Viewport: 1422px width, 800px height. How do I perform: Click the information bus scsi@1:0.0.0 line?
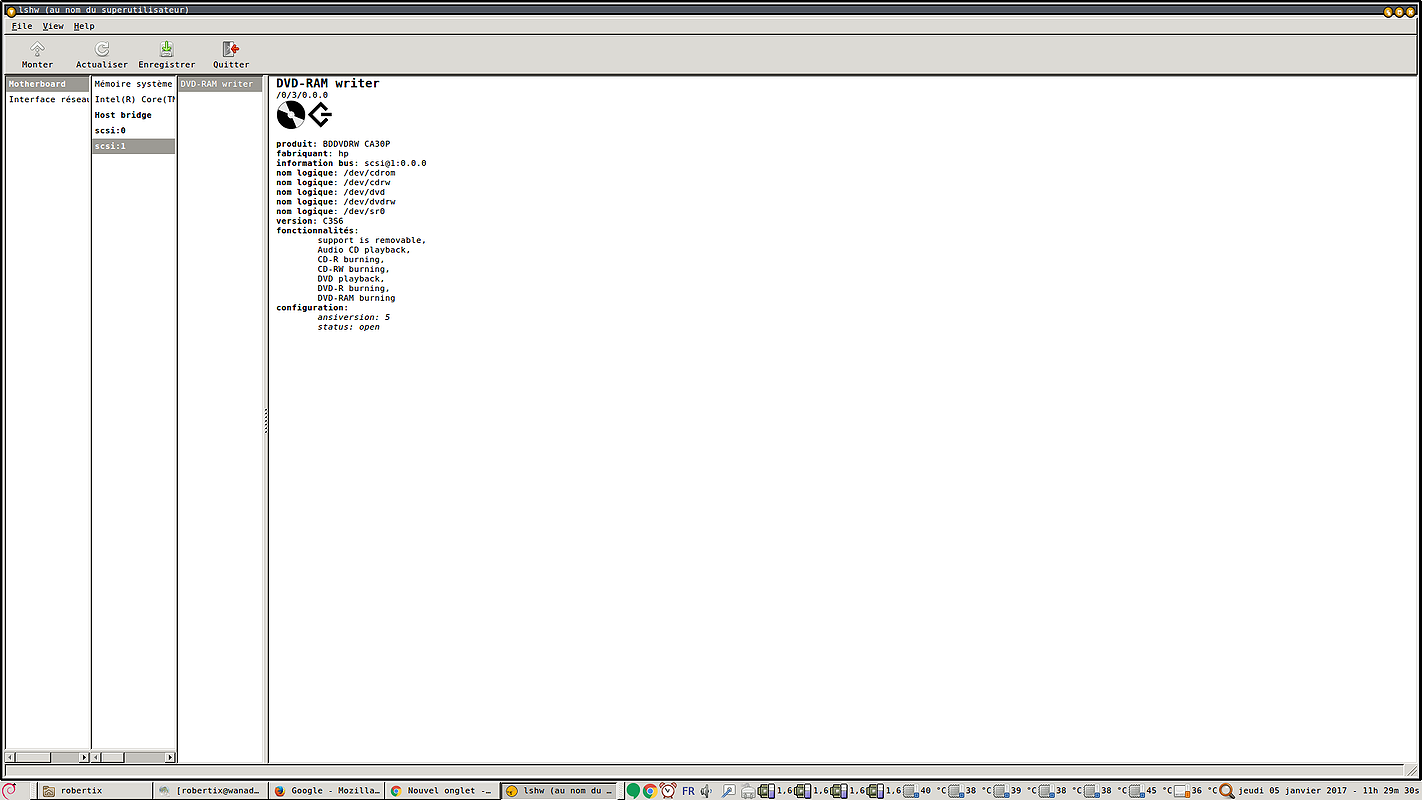click(351, 163)
